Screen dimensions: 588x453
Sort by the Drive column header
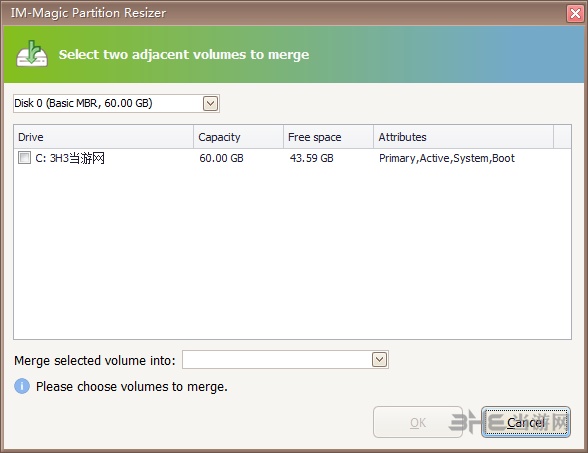[104, 137]
